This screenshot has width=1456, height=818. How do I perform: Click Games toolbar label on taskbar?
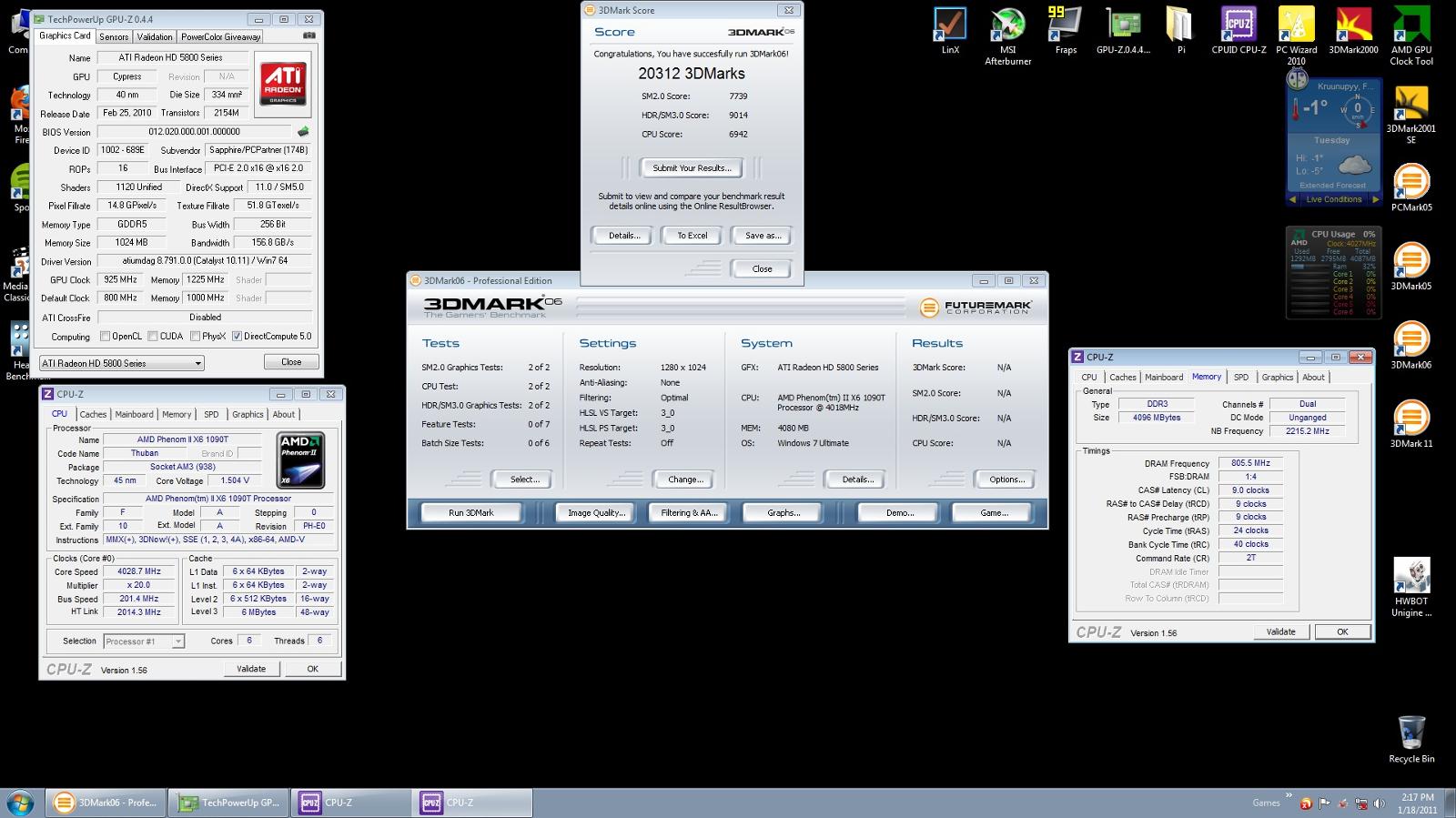coord(1266,803)
